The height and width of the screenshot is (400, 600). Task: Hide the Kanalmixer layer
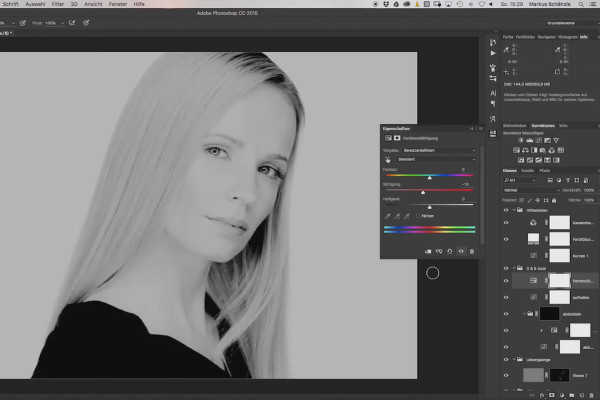click(506, 222)
